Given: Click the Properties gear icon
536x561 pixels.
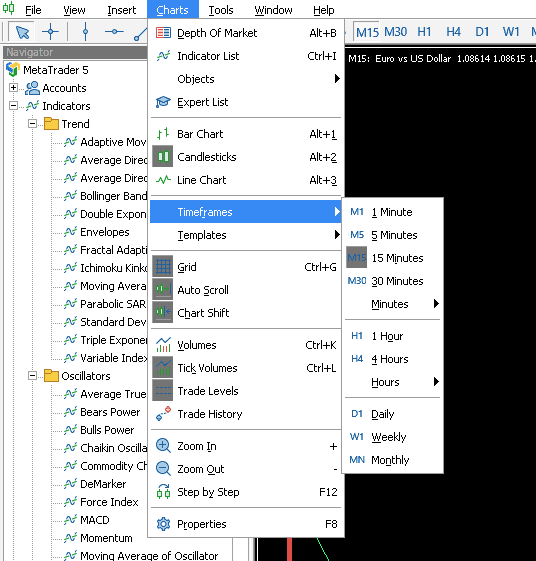Looking at the screenshot, I should pyautogui.click(x=163, y=524).
